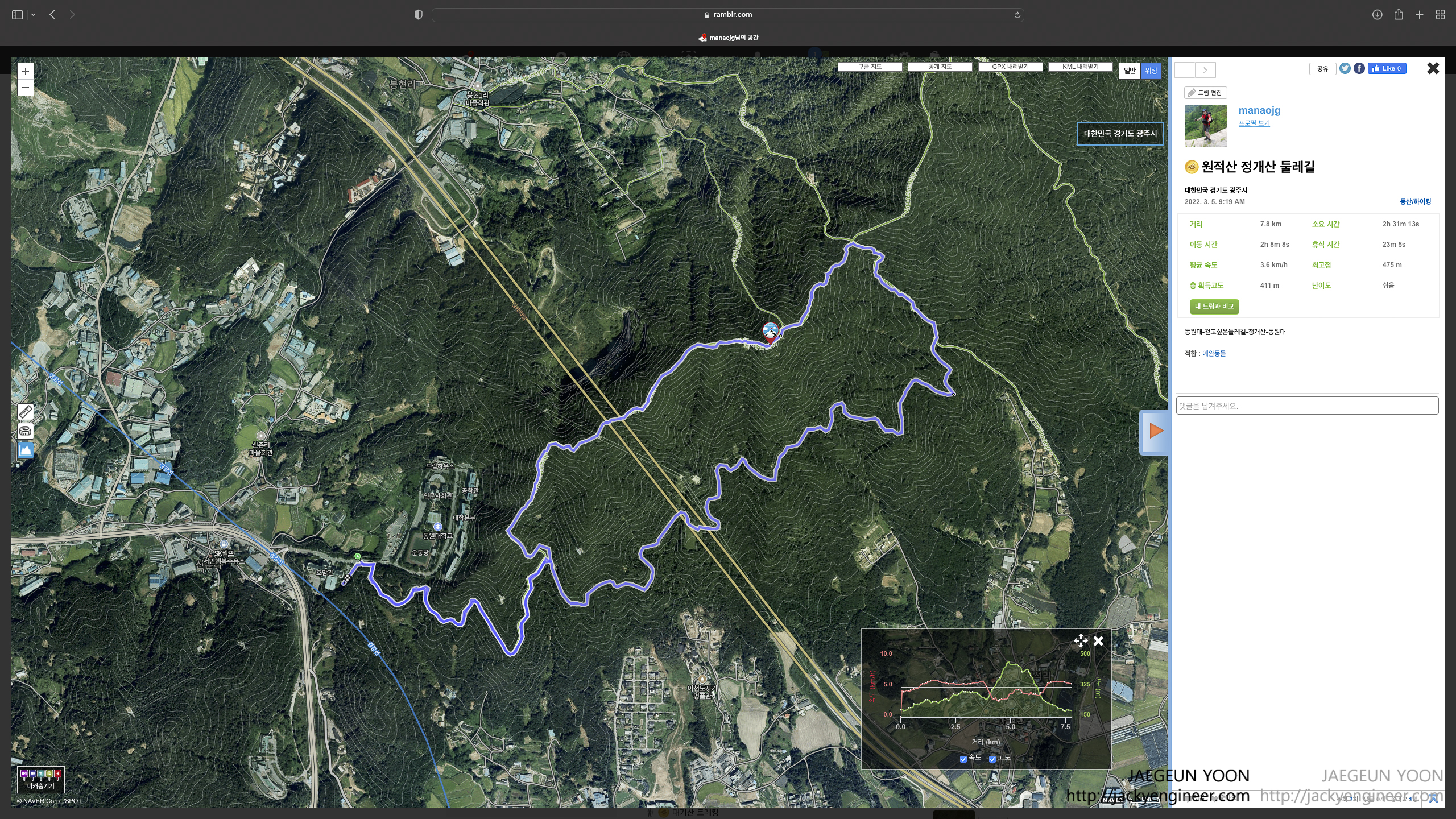Viewport: 1456px width, 819px height.
Task: Uncheck the 고도 altitude checkbox
Action: pyautogui.click(x=992, y=759)
